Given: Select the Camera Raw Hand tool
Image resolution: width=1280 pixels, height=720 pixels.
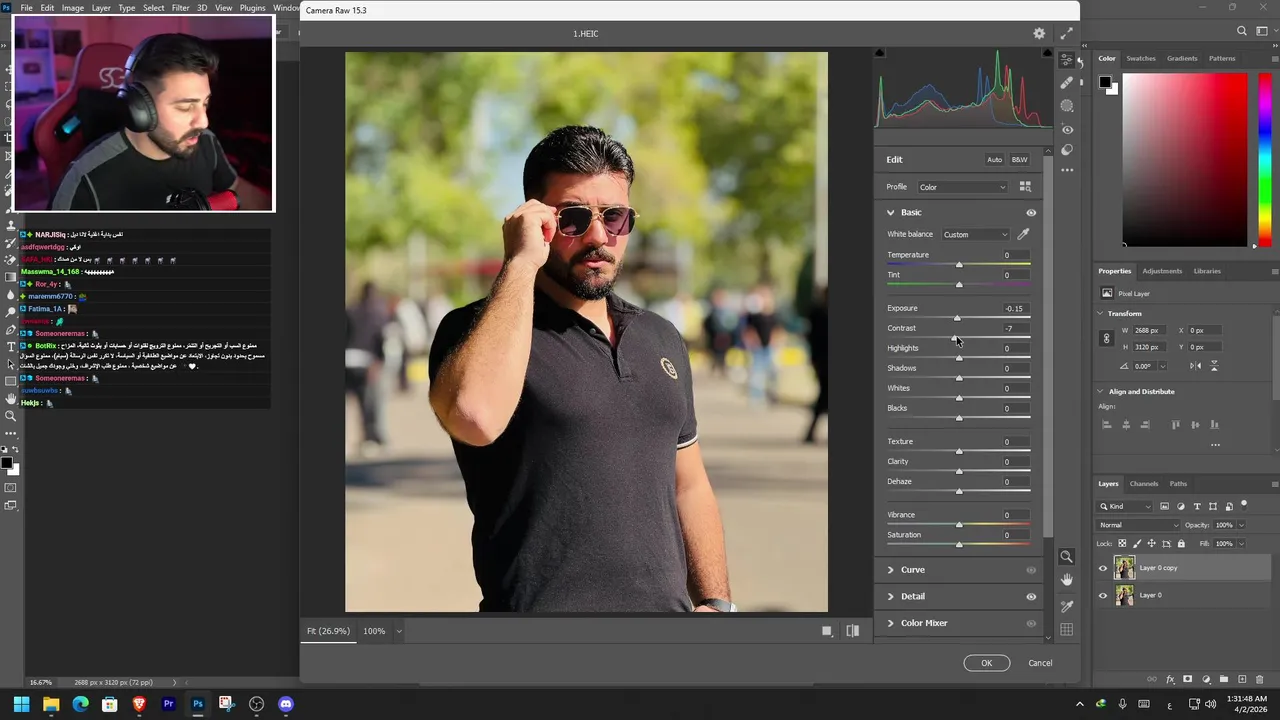Looking at the screenshot, I should (1066, 580).
